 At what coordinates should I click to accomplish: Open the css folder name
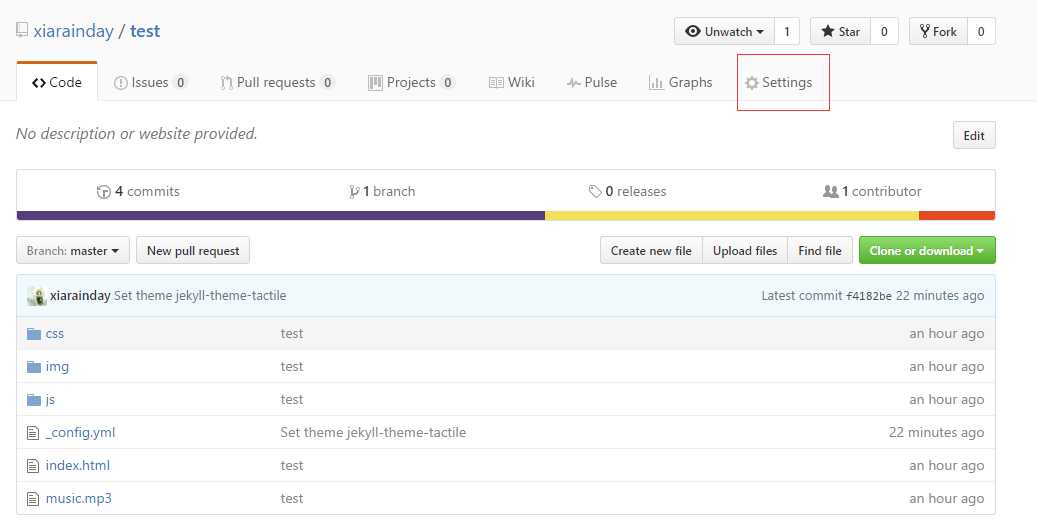coord(55,333)
